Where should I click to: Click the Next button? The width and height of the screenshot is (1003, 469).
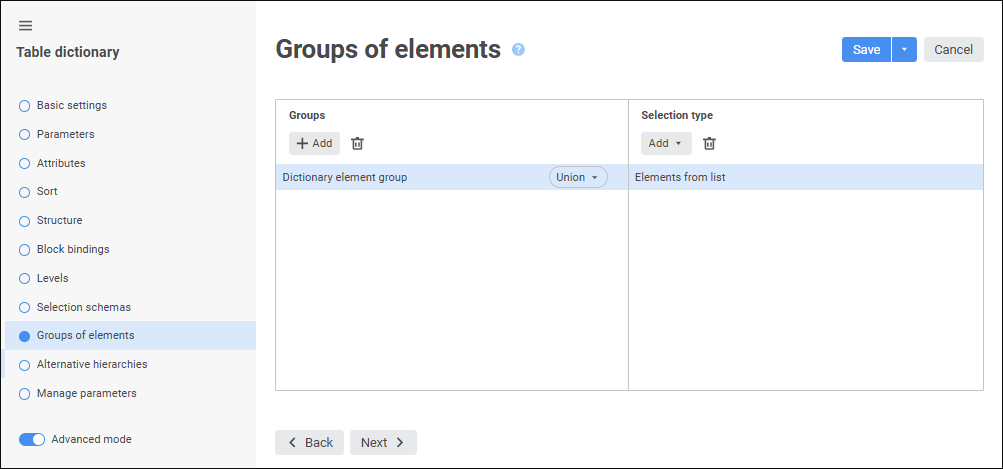pyautogui.click(x=383, y=443)
